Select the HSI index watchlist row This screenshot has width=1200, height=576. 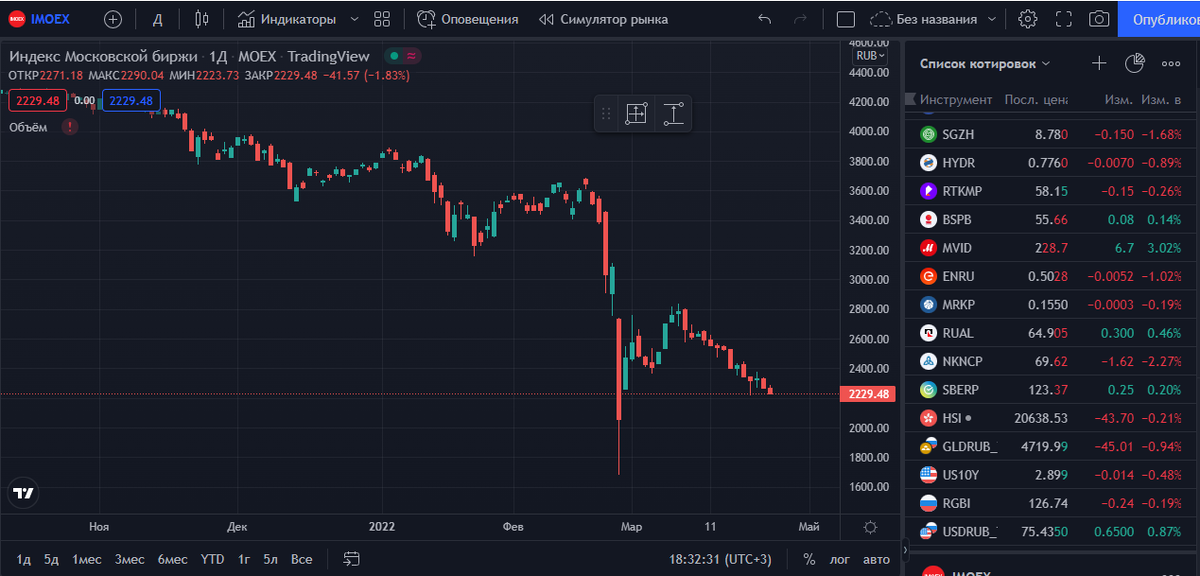tap(1050, 417)
